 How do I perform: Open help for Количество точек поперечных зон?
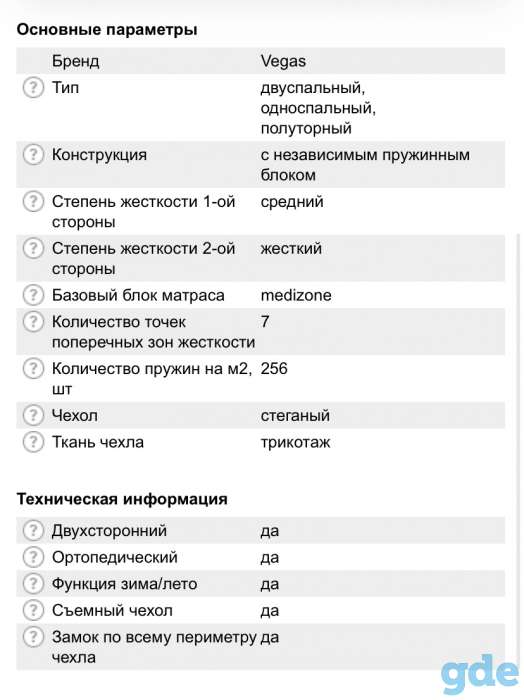coord(33,322)
